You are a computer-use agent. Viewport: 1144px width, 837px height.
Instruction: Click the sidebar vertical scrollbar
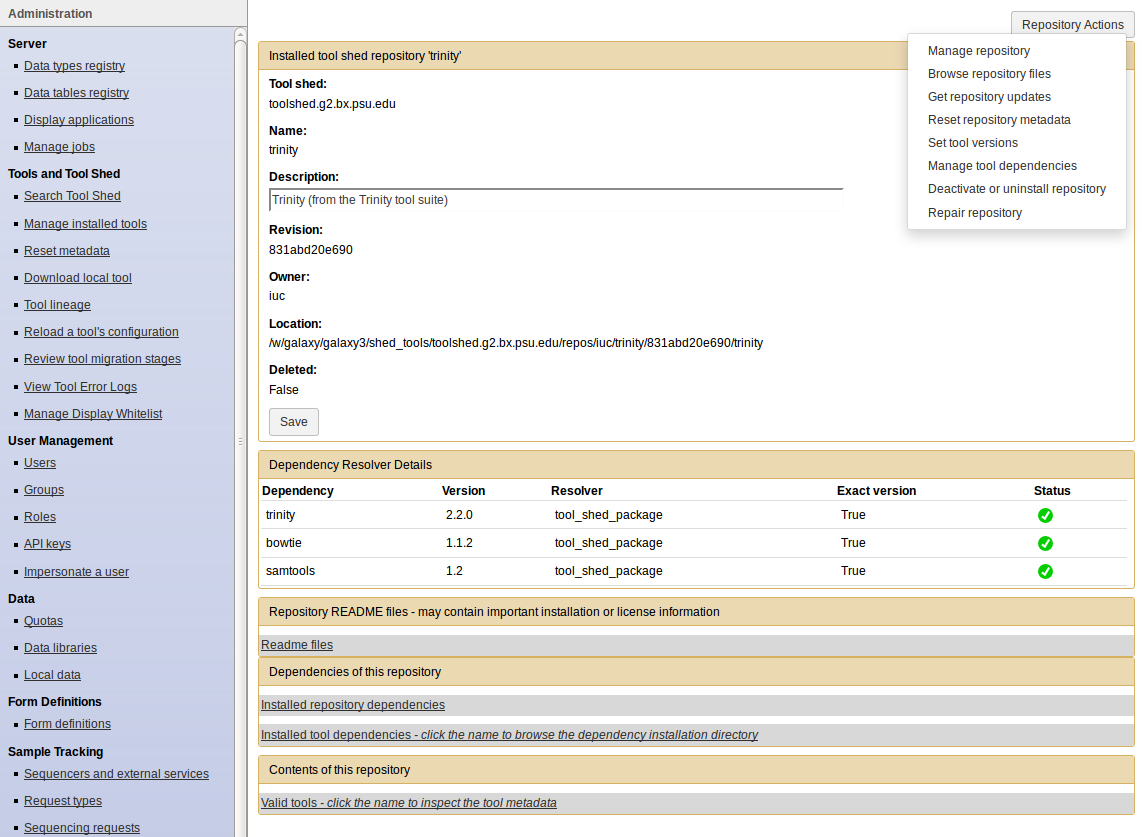click(x=240, y=438)
